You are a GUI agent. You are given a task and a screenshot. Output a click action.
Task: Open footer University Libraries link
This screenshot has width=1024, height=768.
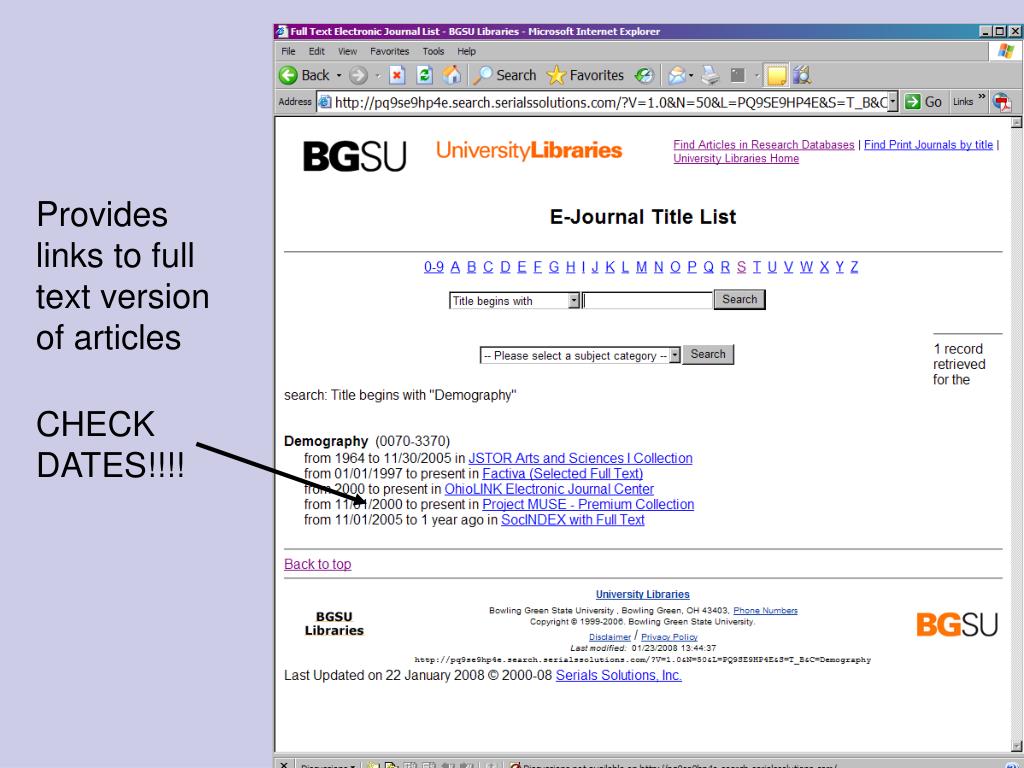tap(643, 594)
